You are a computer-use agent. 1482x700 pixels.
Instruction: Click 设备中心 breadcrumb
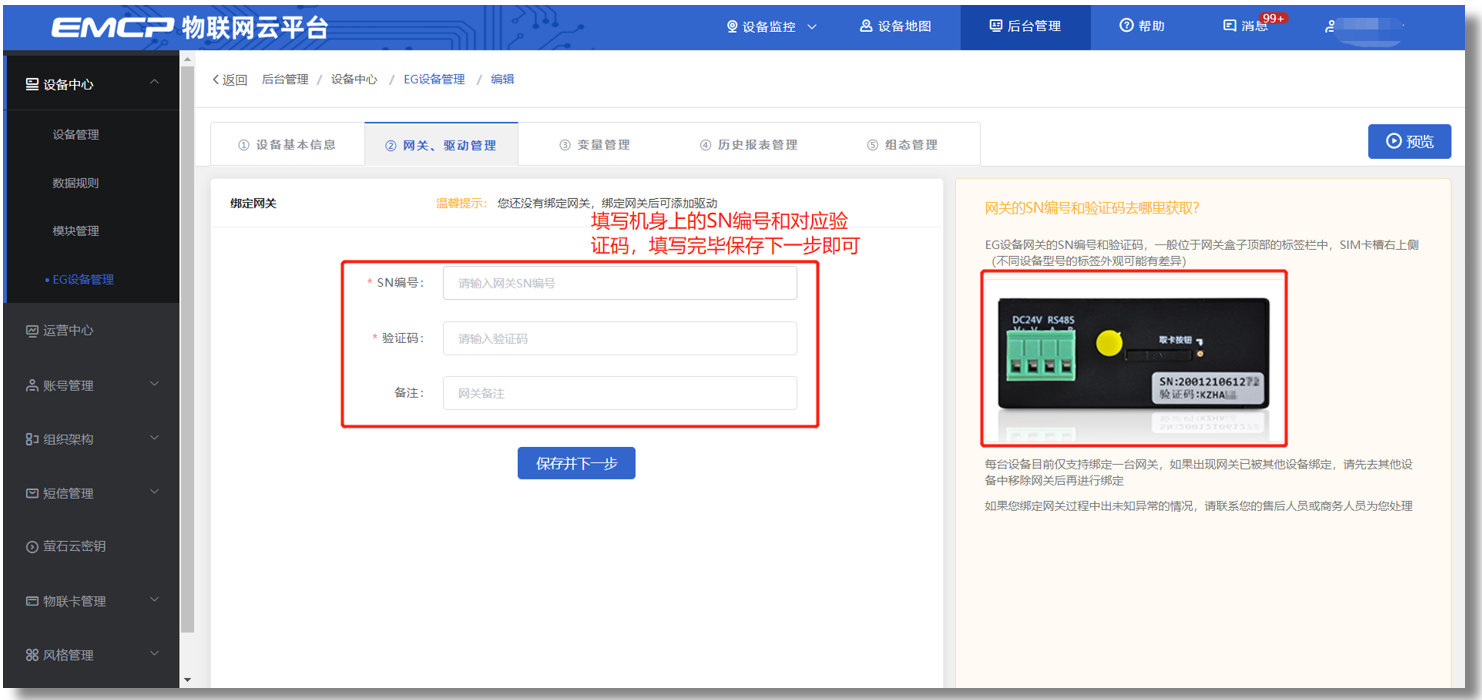pyautogui.click(x=354, y=79)
